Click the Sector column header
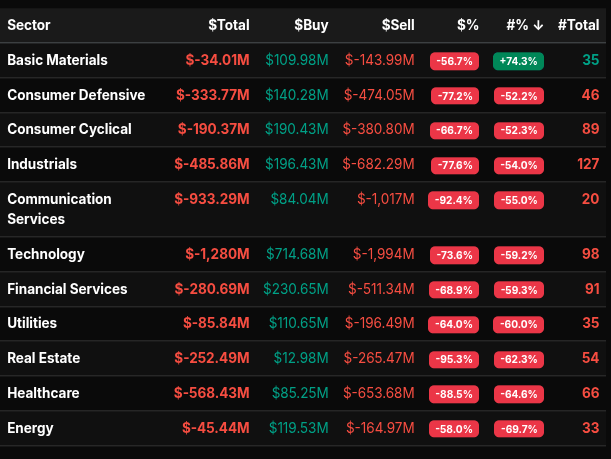Screen dimensions: 611x459 click(29, 25)
